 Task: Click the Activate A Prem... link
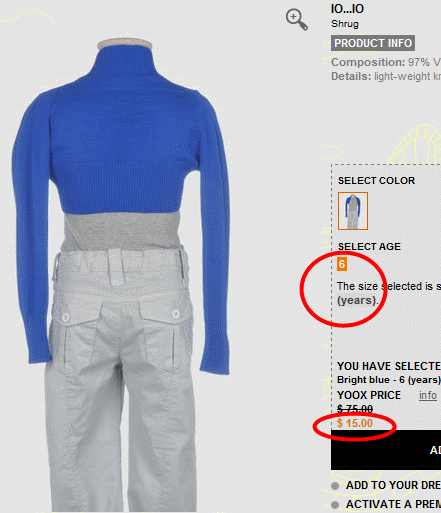click(x=393, y=504)
